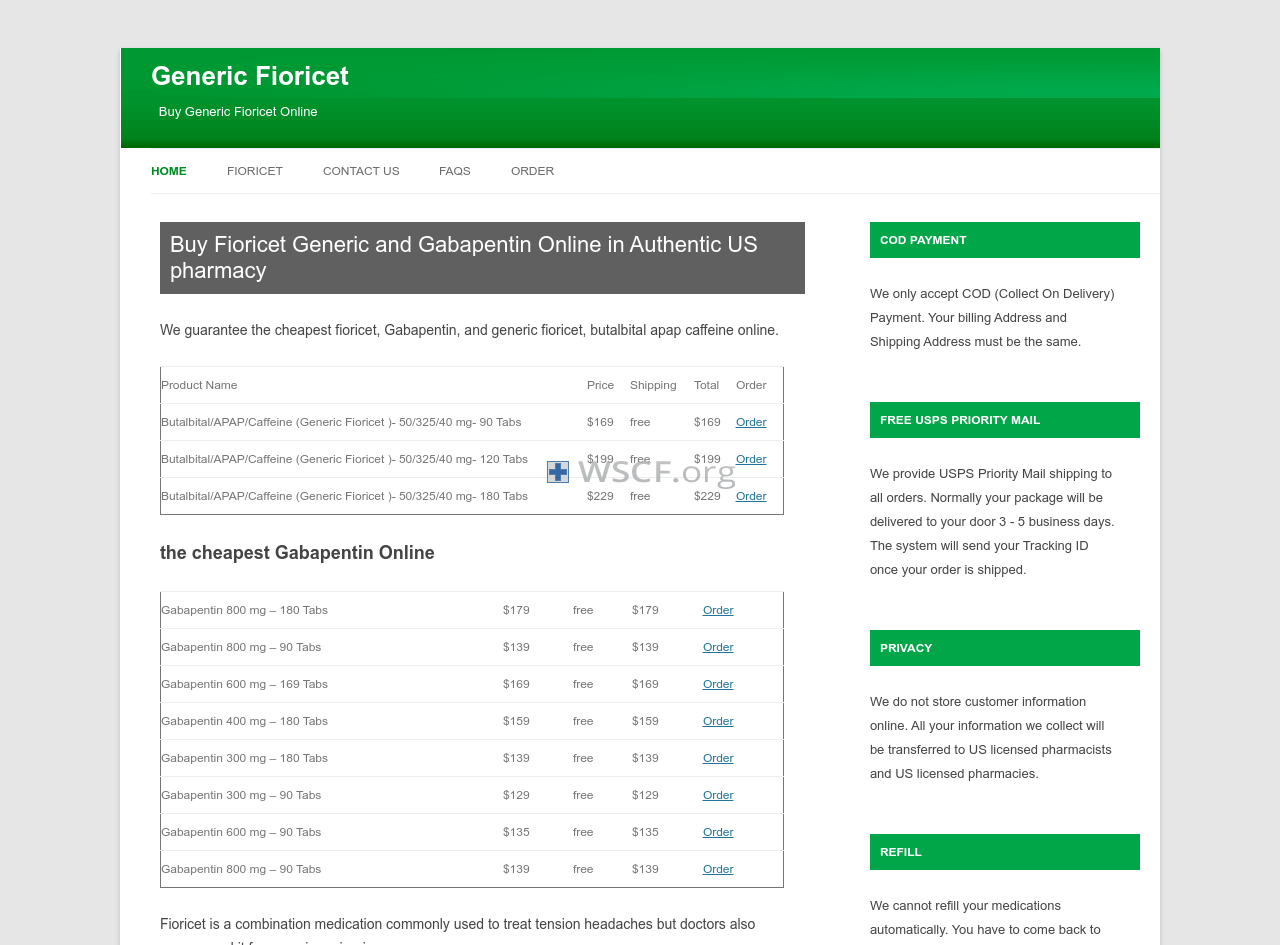
Task: Click the 'We only accept COD' paragraph
Action: [992, 318]
